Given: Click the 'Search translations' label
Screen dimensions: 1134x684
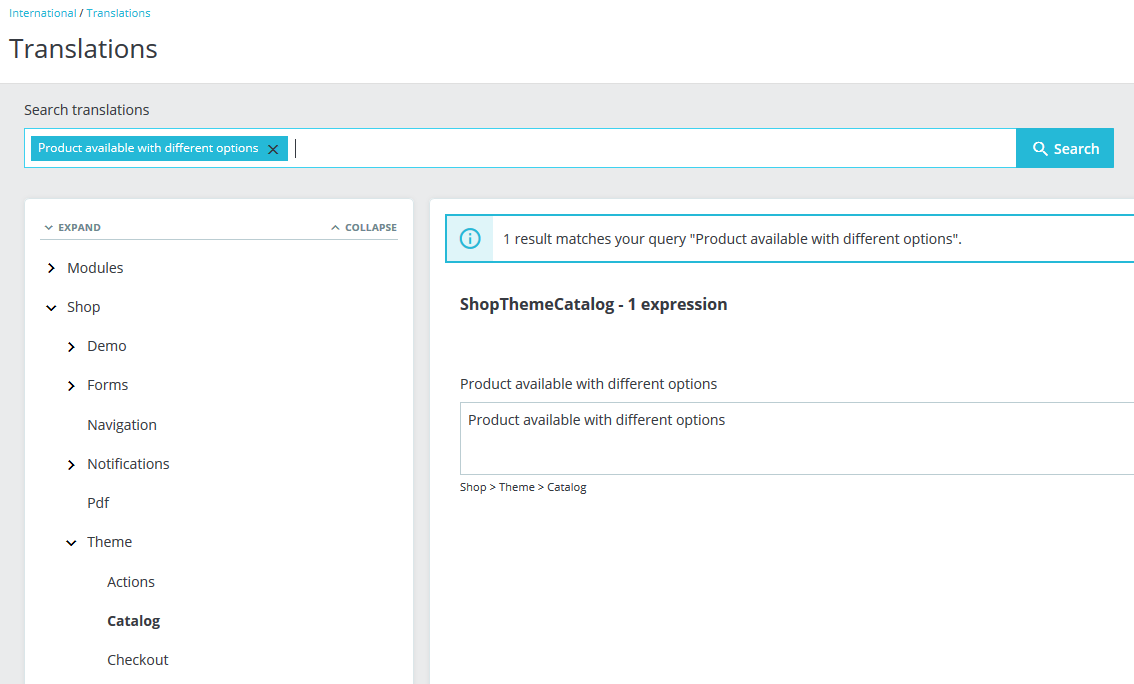Looking at the screenshot, I should 87,110.
